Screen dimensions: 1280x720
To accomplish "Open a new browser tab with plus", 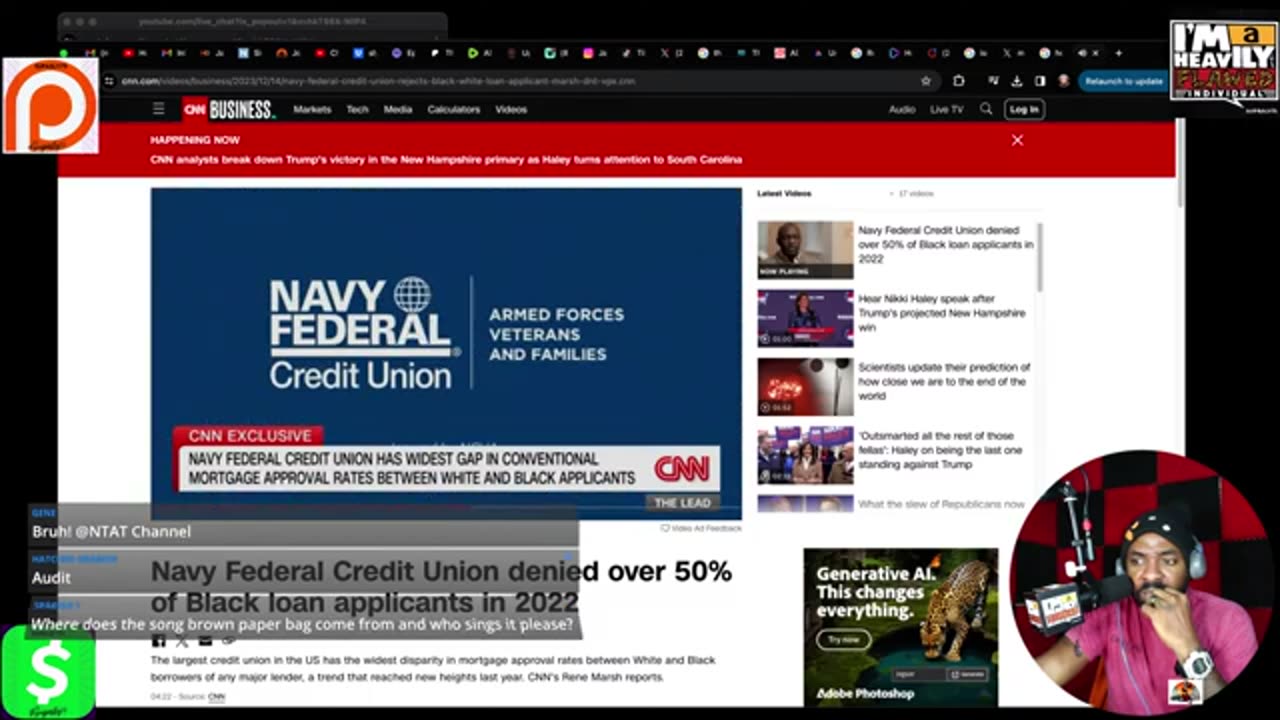I will coord(1118,53).
